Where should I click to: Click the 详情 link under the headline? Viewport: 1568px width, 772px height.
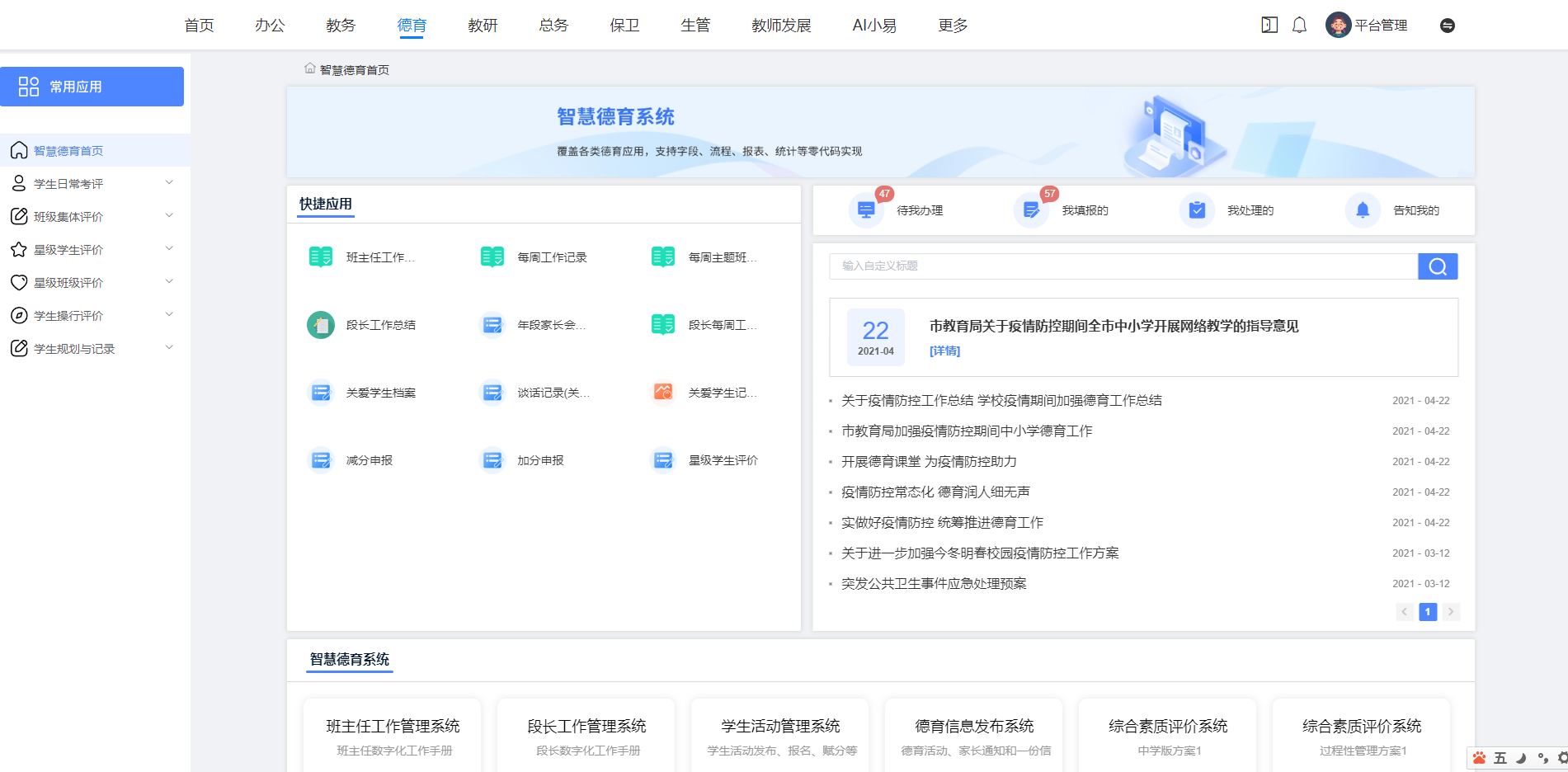[x=944, y=351]
